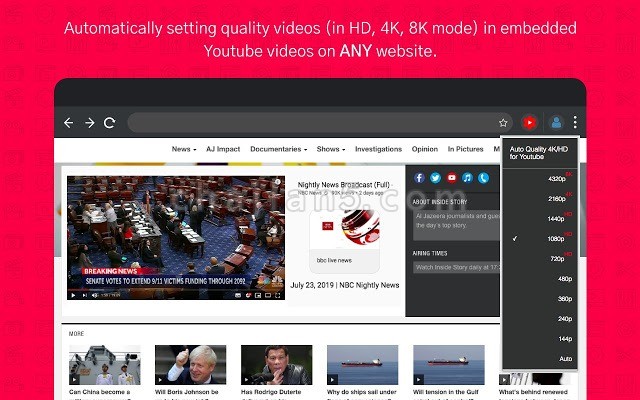
Task: Choose Auto quality option
Action: 540,359
